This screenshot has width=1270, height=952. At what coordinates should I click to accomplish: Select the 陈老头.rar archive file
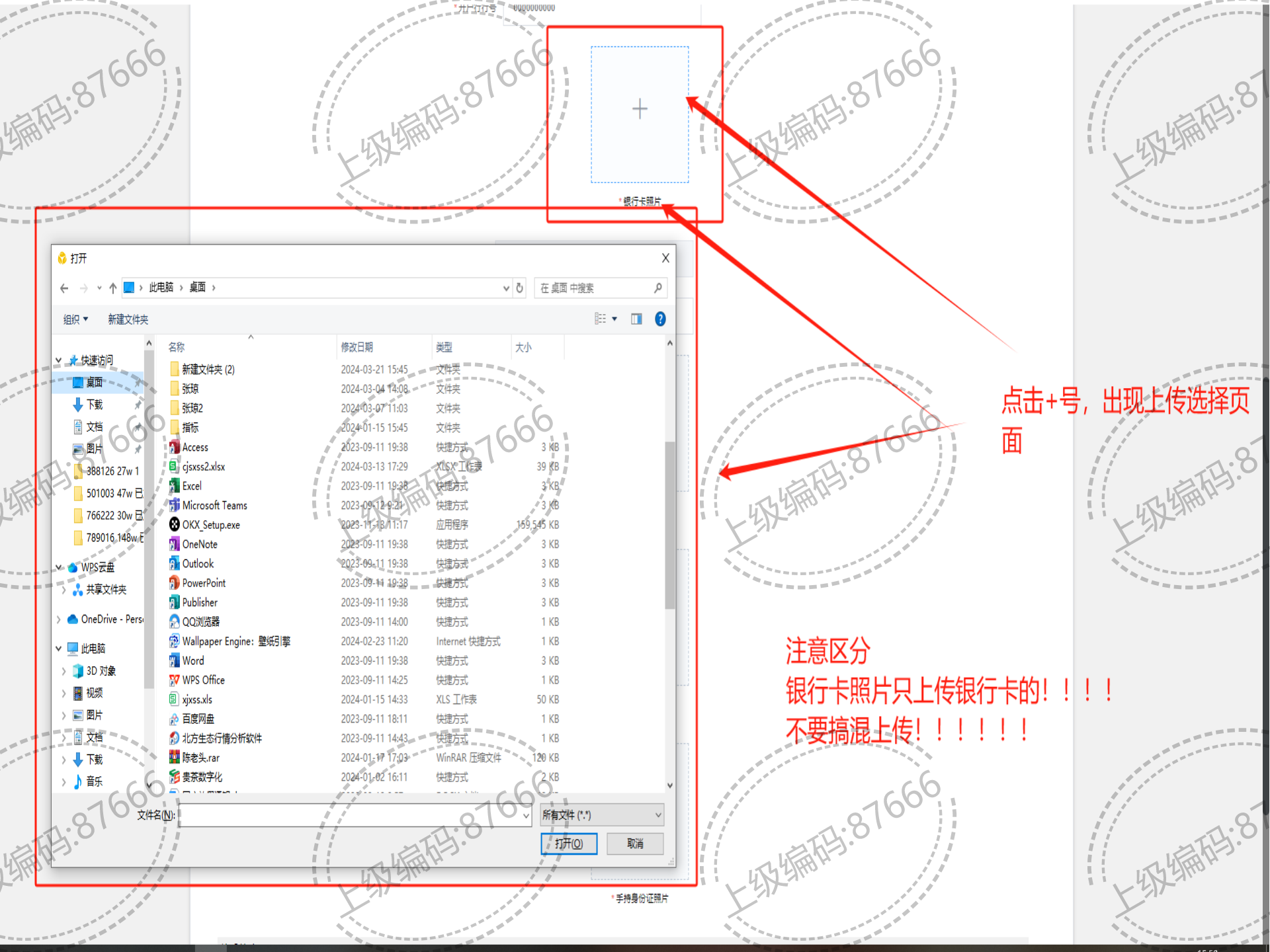(x=200, y=758)
